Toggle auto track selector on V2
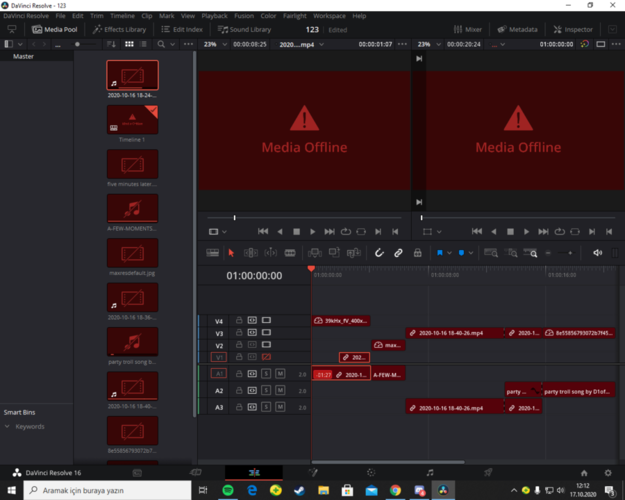 (252, 344)
